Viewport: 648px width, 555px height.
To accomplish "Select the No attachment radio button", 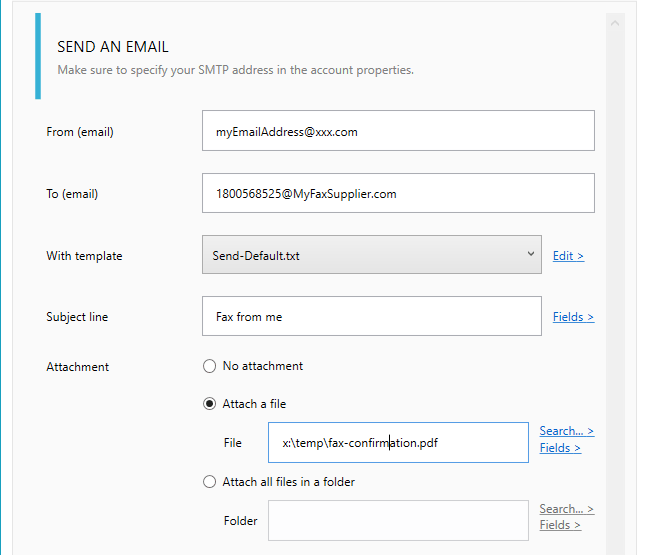I will click(210, 366).
